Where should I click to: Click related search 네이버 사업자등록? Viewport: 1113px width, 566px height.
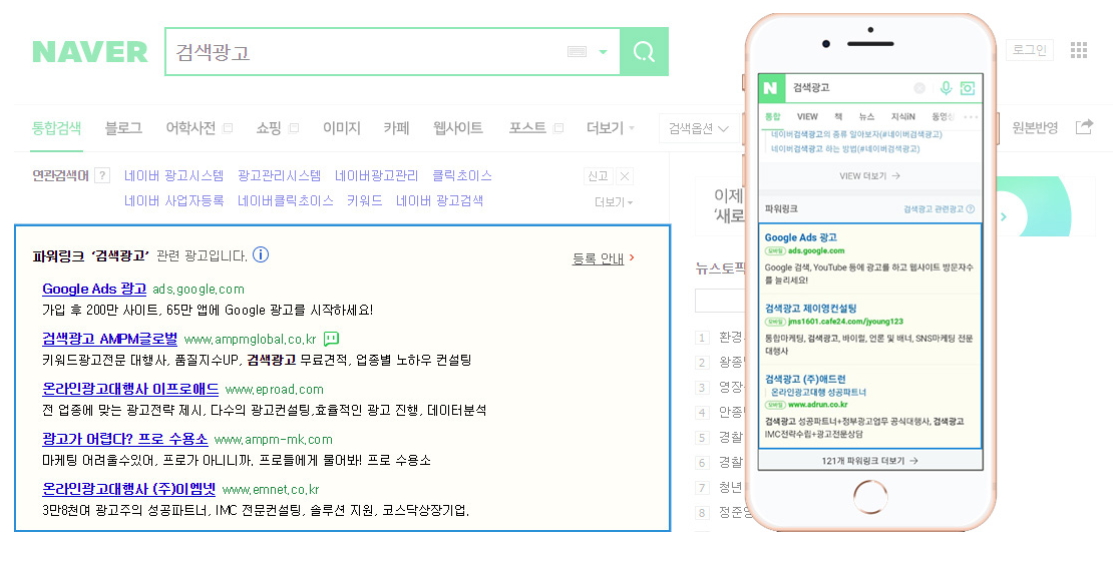click(x=174, y=201)
